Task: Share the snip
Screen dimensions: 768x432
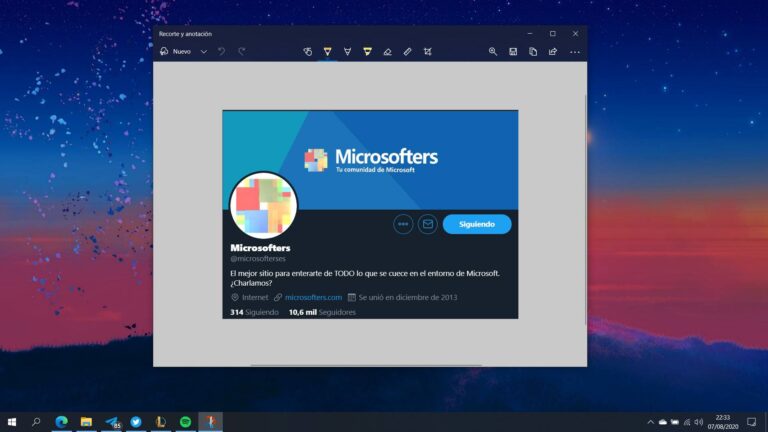Action: [x=553, y=51]
